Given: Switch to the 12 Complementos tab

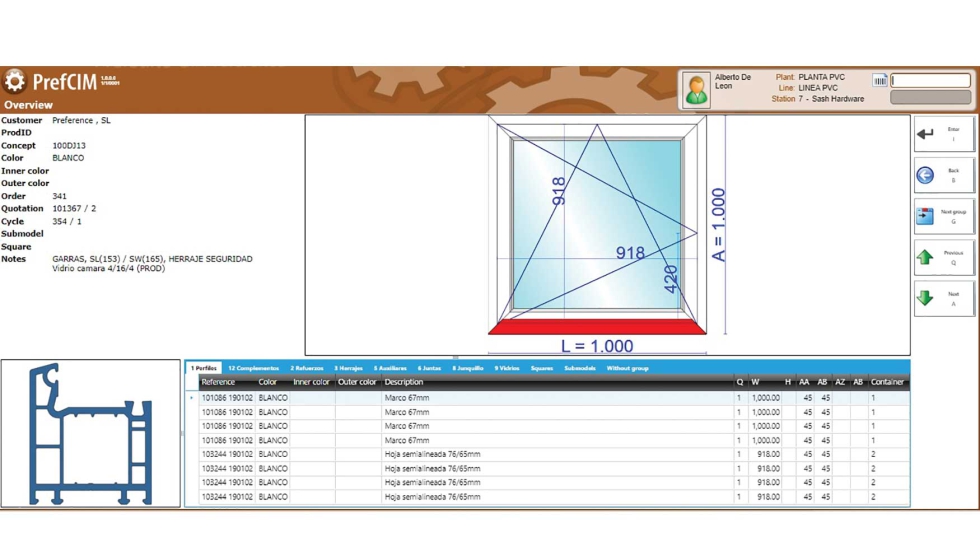Looking at the screenshot, I should point(253,368).
